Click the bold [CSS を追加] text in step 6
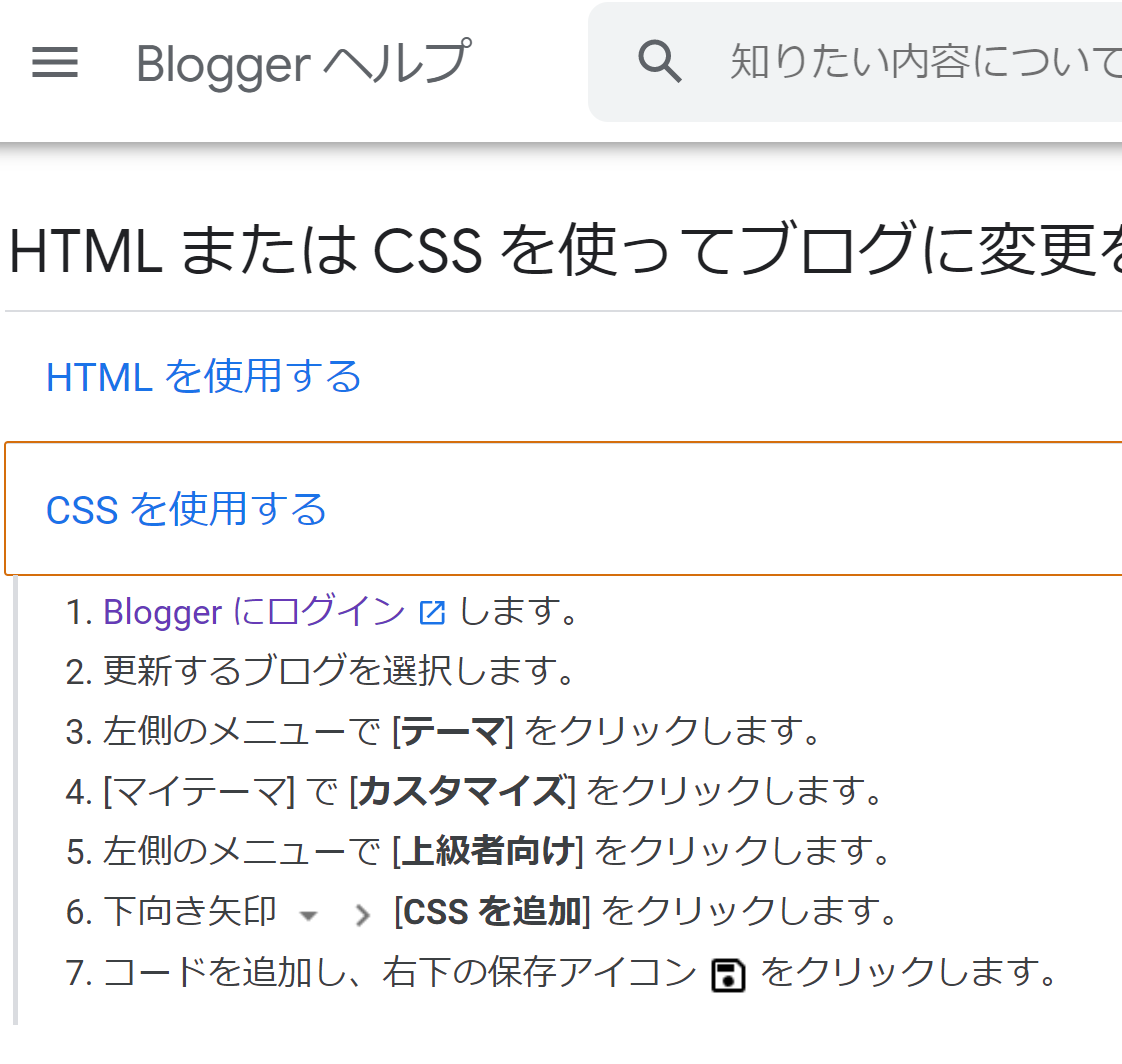The image size is (1122, 1064). point(492,912)
